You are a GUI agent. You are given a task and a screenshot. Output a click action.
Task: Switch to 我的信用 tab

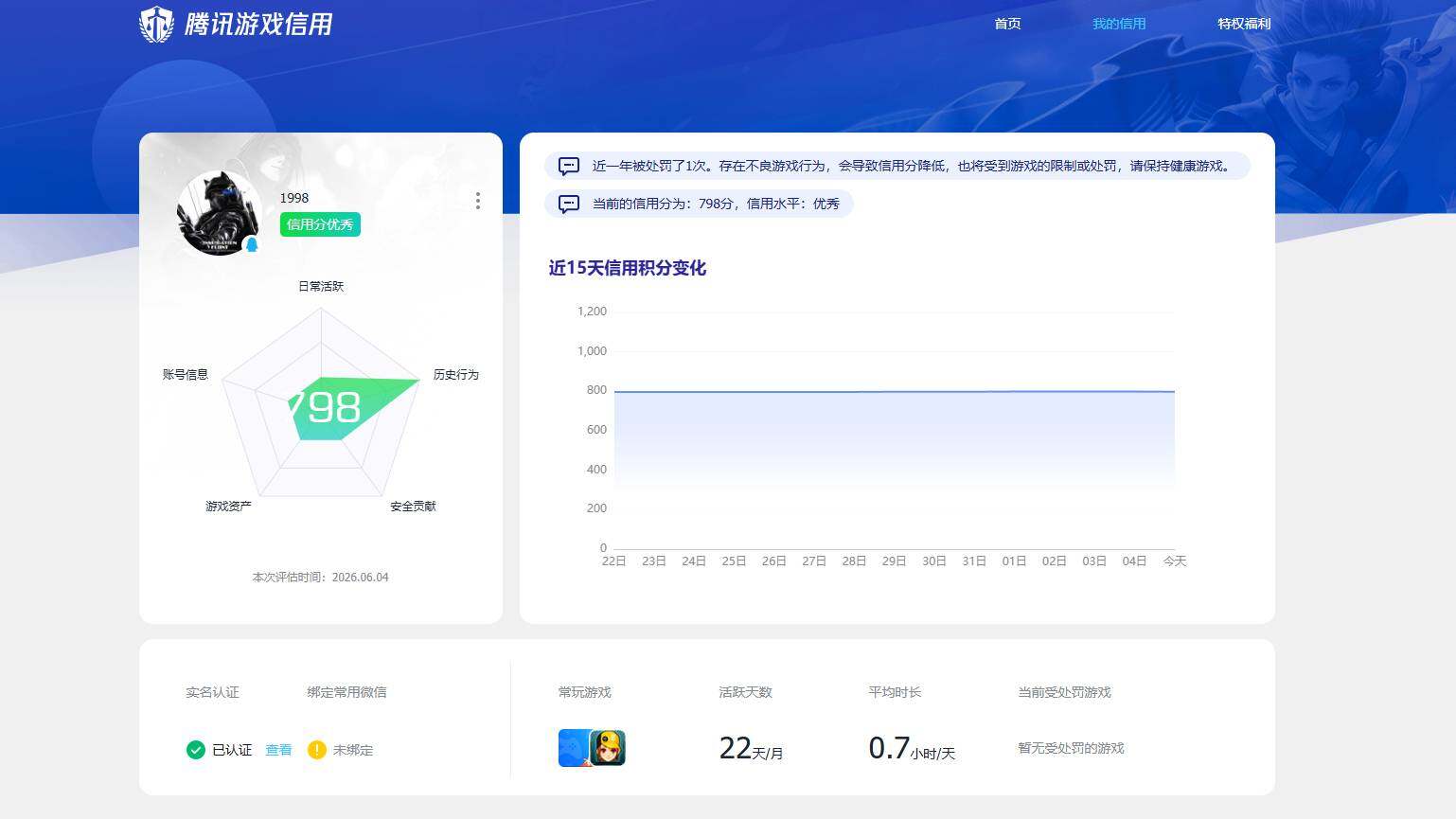click(1119, 24)
